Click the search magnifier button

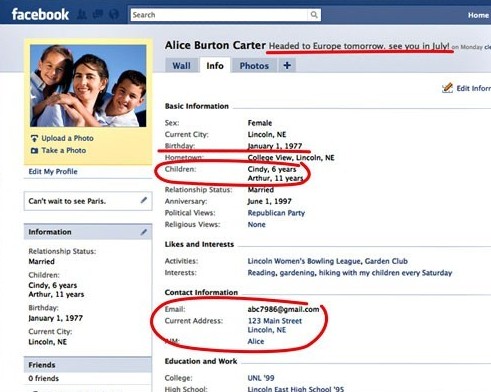(x=314, y=15)
